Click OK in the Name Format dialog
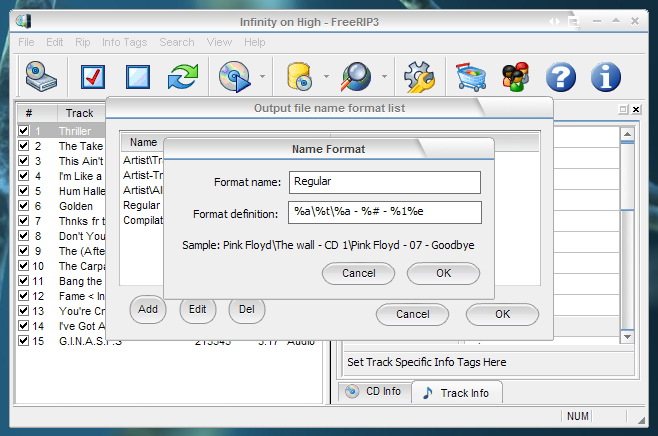 pos(443,273)
